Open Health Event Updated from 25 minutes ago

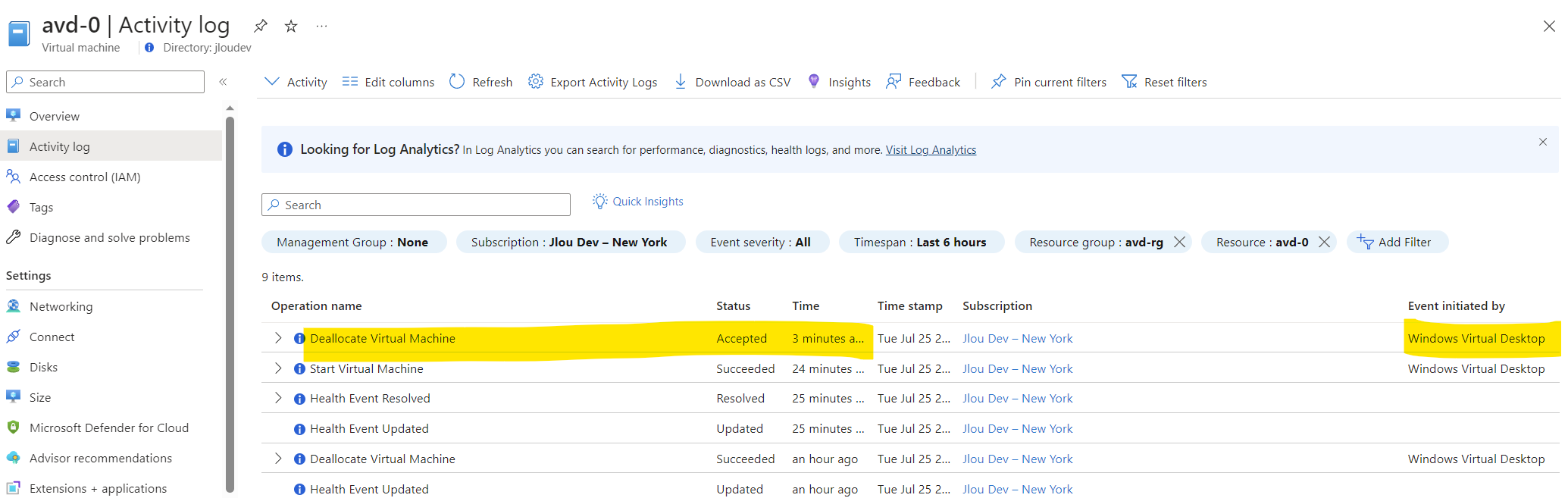[x=369, y=429]
